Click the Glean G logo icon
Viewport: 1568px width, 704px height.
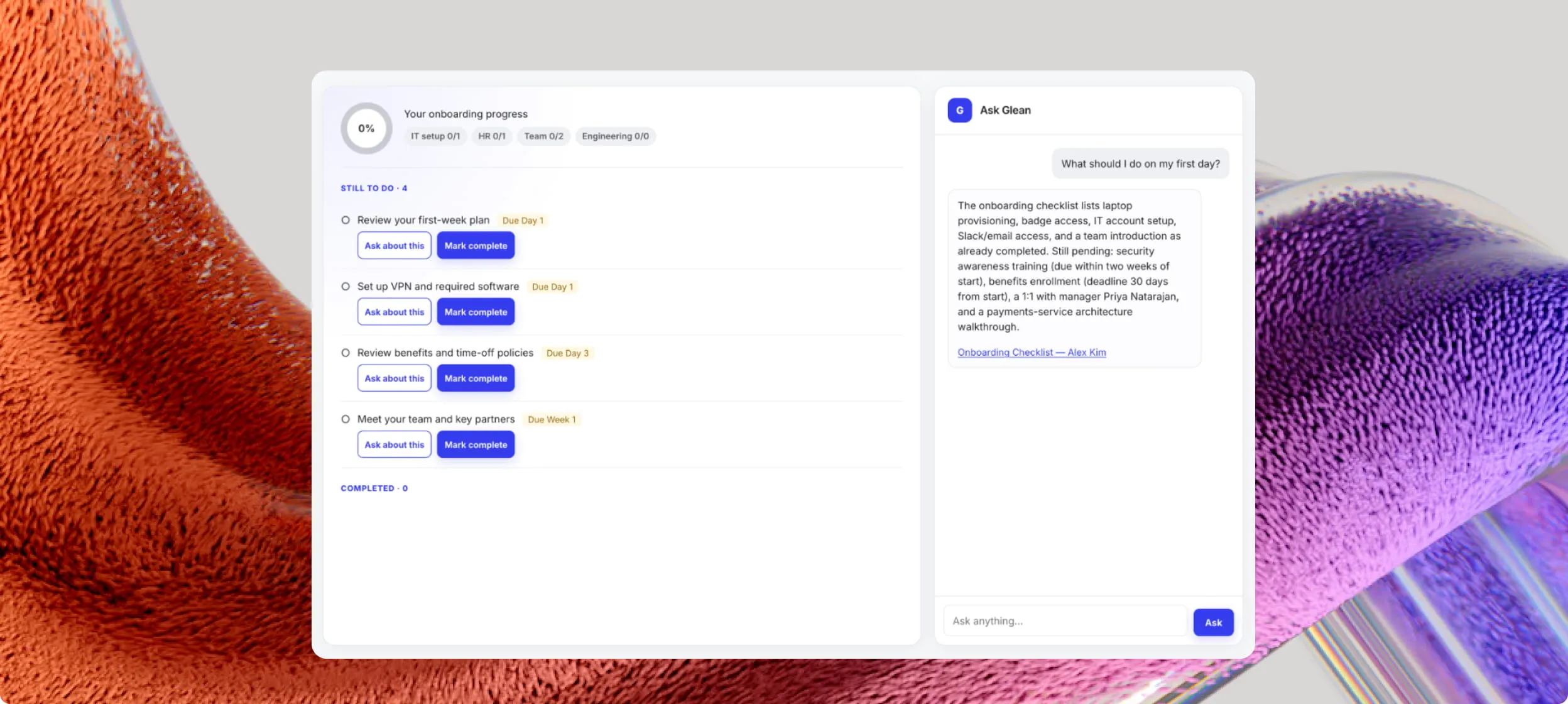[x=959, y=111]
